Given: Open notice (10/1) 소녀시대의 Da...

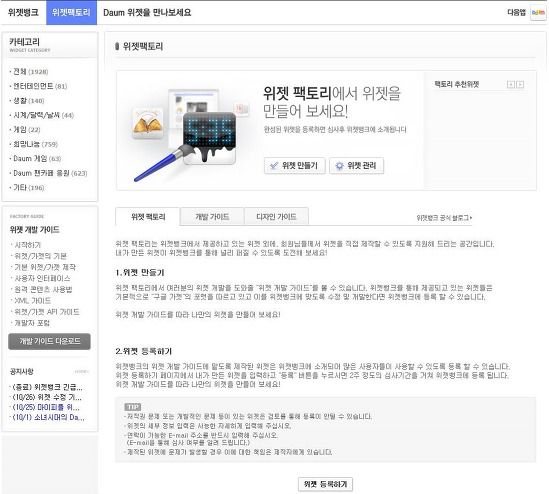Looking at the screenshot, I should [48, 417].
